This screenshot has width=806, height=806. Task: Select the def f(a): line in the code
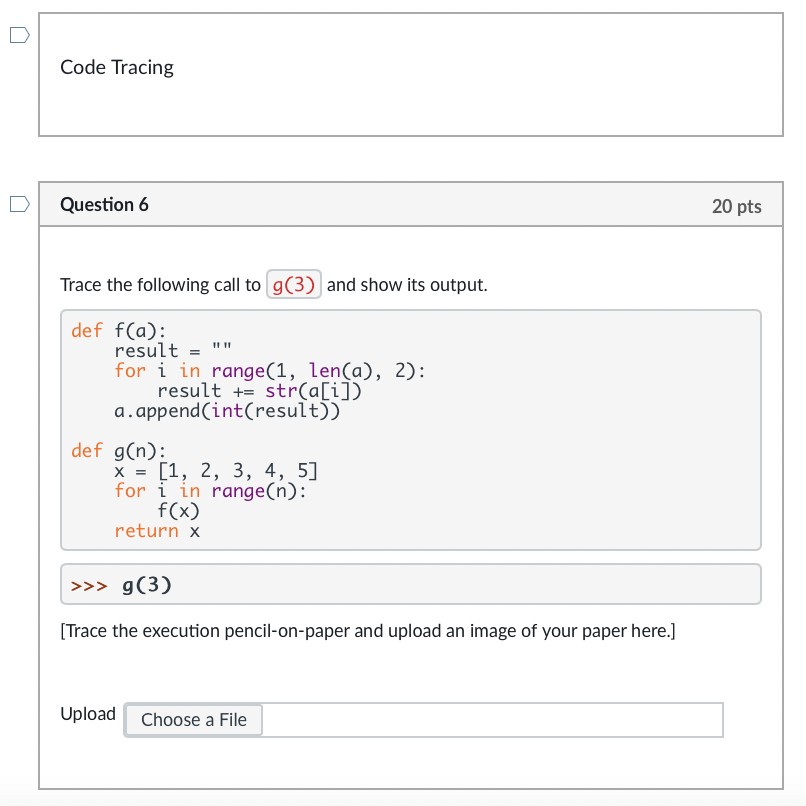coord(113,330)
